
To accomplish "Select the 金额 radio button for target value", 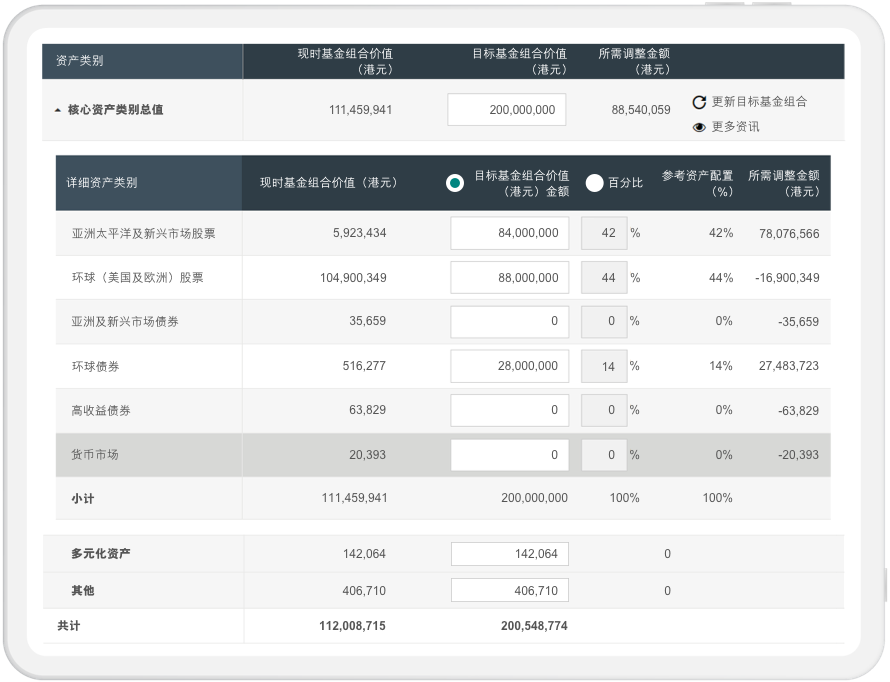I will [x=455, y=183].
